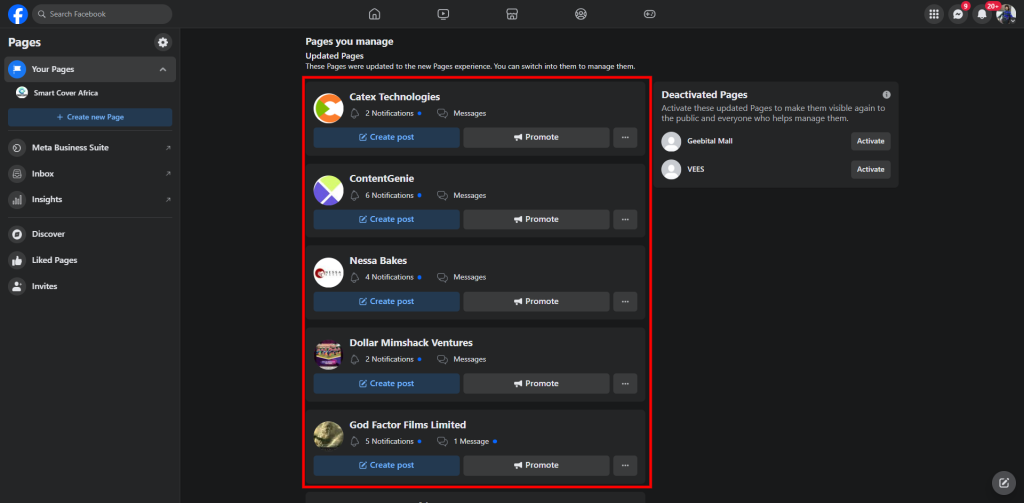Promote God Factor Films Limited page
Screen dimensions: 1024x503
click(536, 466)
